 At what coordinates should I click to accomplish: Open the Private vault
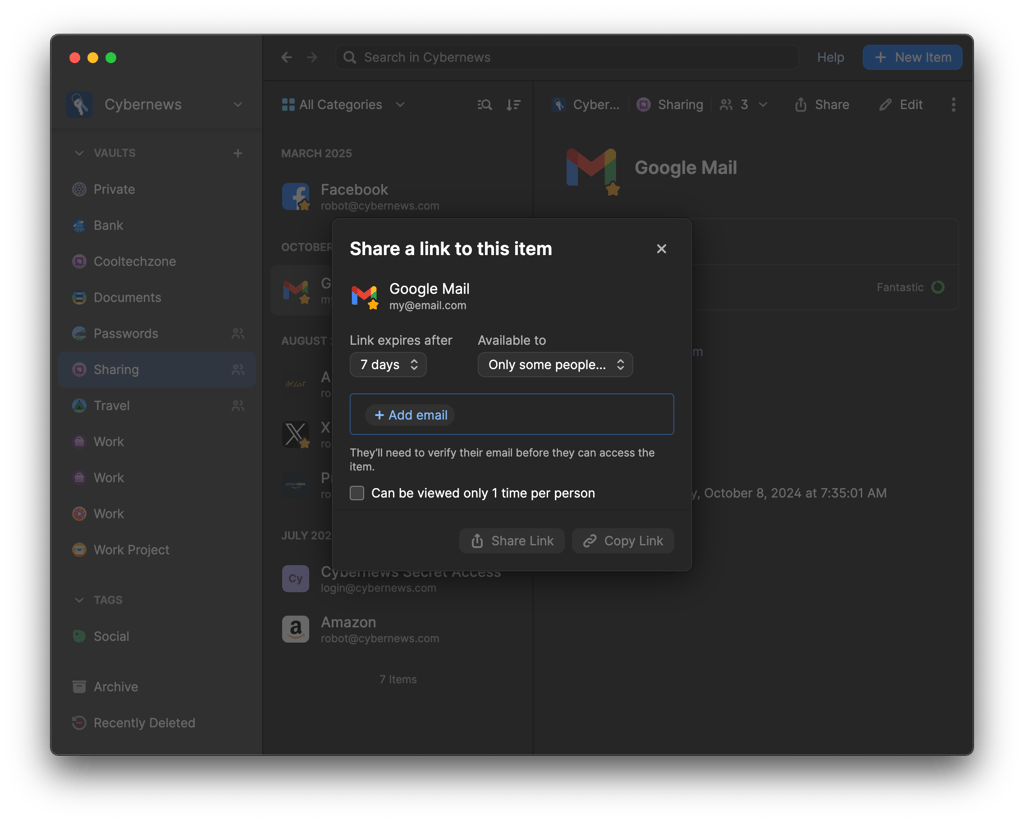click(156, 189)
